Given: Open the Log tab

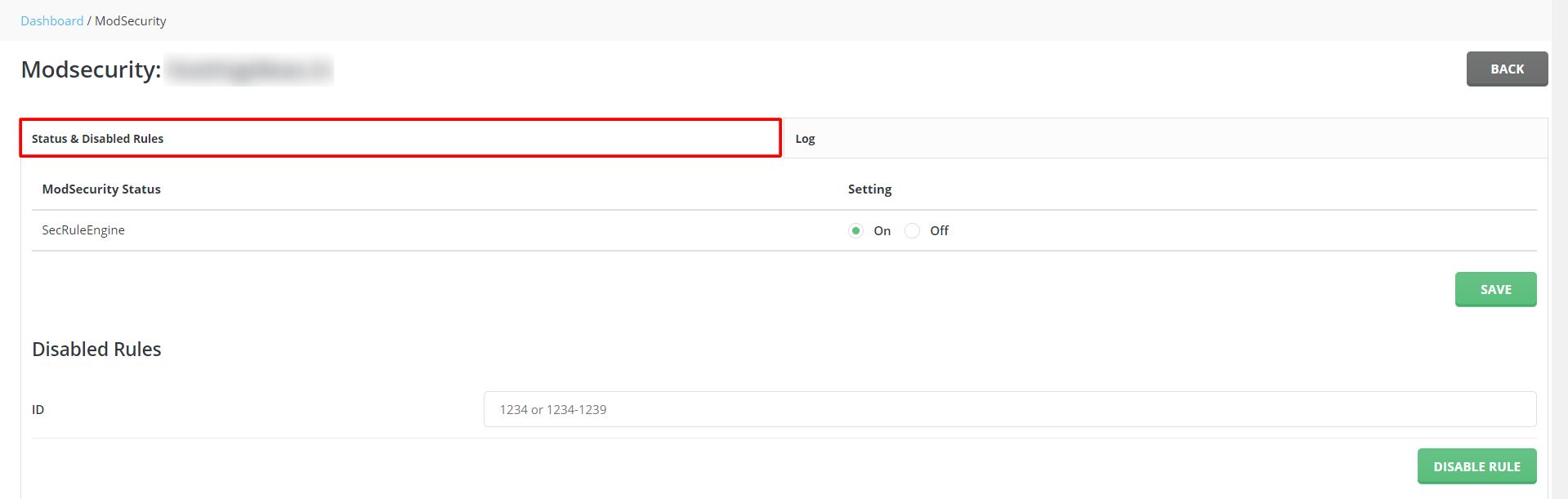Looking at the screenshot, I should (805, 139).
